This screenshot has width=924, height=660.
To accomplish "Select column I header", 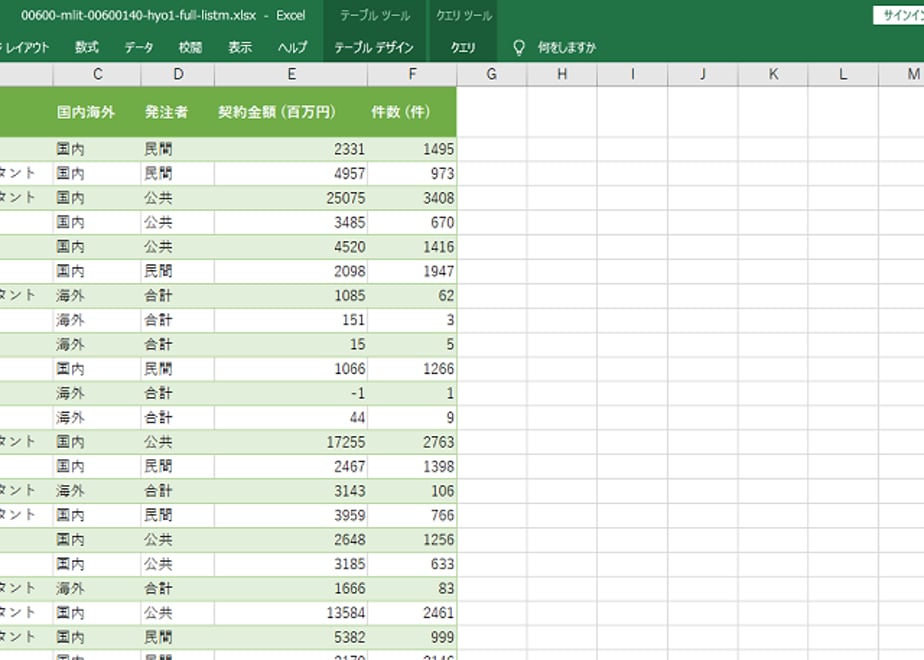I will pyautogui.click(x=632, y=74).
